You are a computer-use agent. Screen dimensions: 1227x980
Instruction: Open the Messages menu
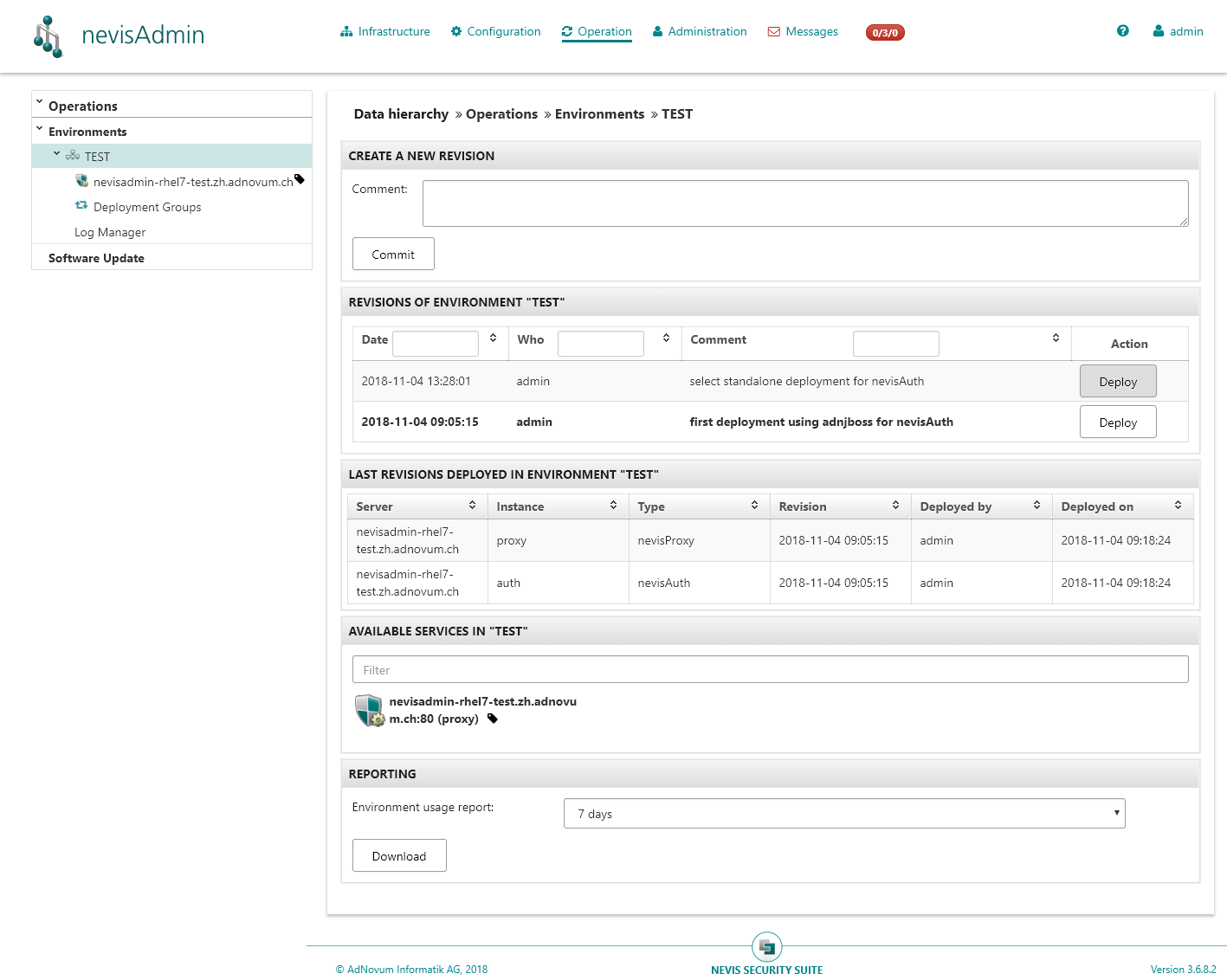pyautogui.click(x=803, y=32)
